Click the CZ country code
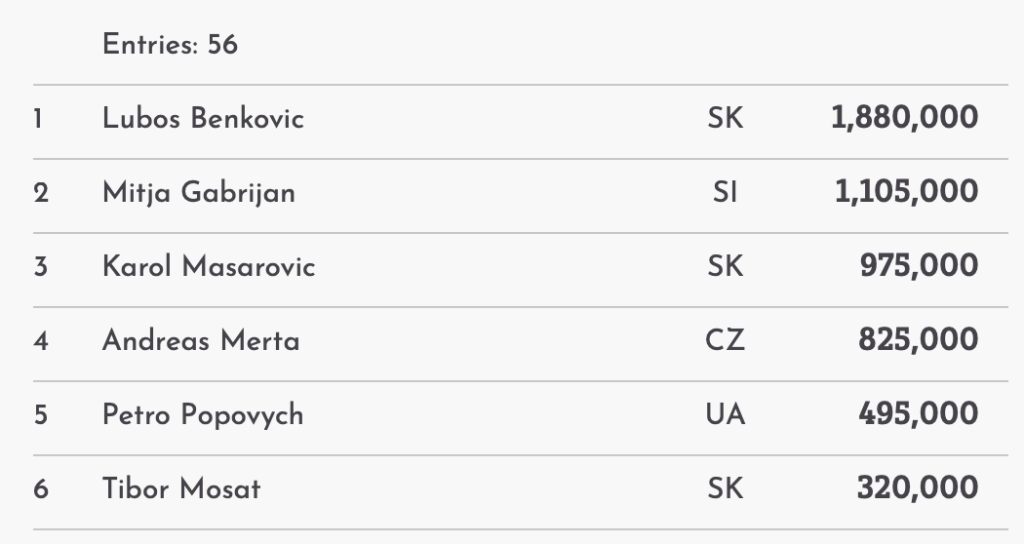 pos(725,341)
